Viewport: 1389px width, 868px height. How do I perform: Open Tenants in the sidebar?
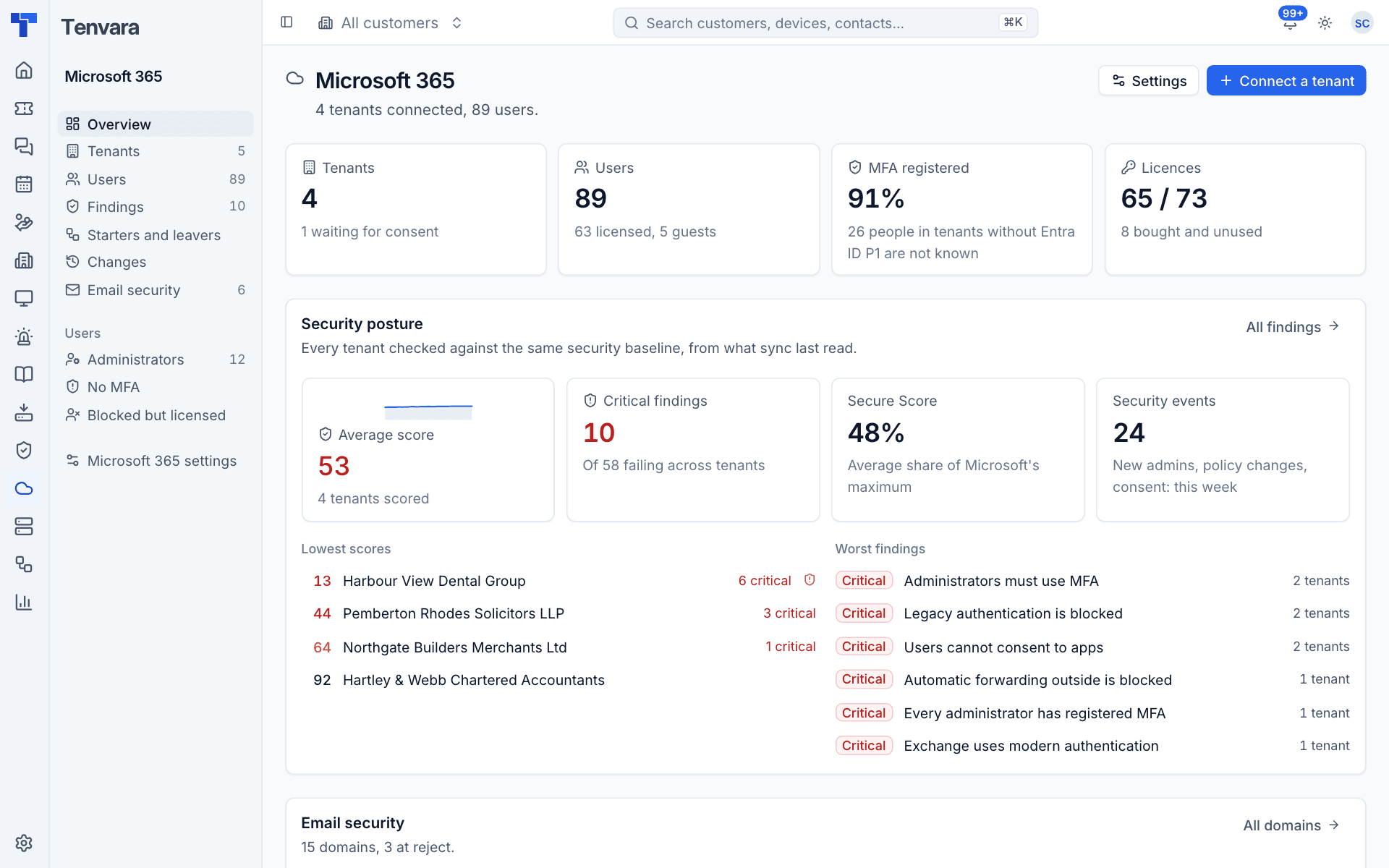pyautogui.click(x=156, y=151)
